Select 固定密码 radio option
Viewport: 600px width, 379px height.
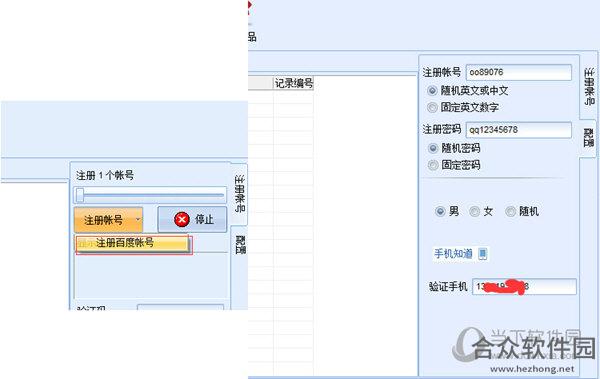click(x=433, y=165)
